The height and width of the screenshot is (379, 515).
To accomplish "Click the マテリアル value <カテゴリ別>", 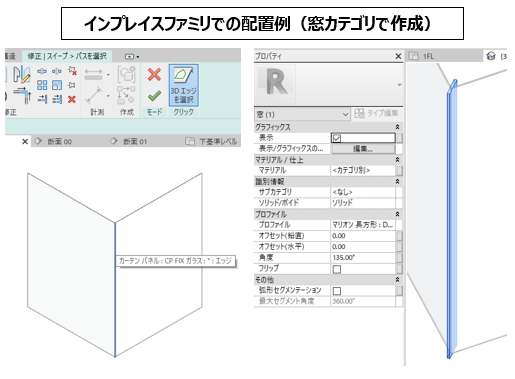I will click(x=363, y=170).
